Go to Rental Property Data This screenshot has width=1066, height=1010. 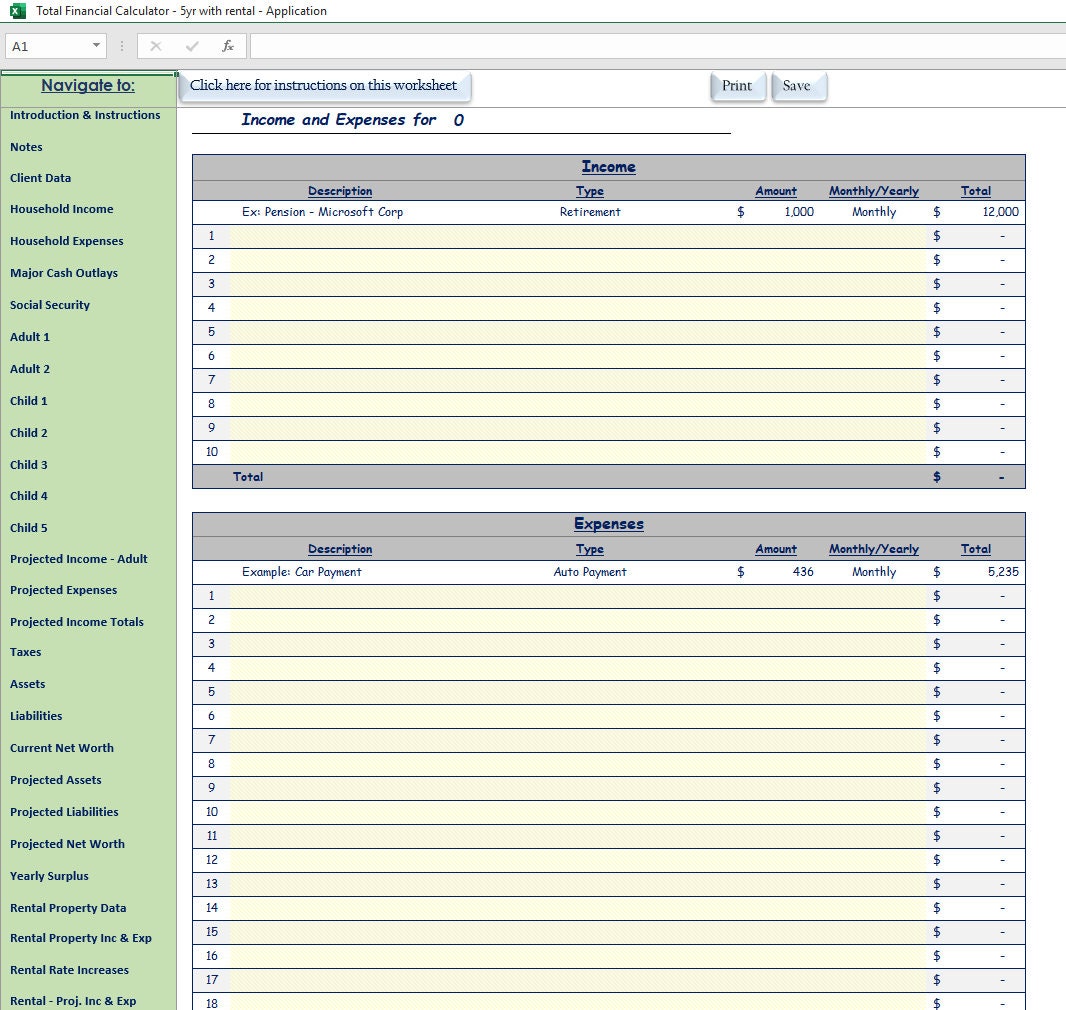[x=68, y=907]
